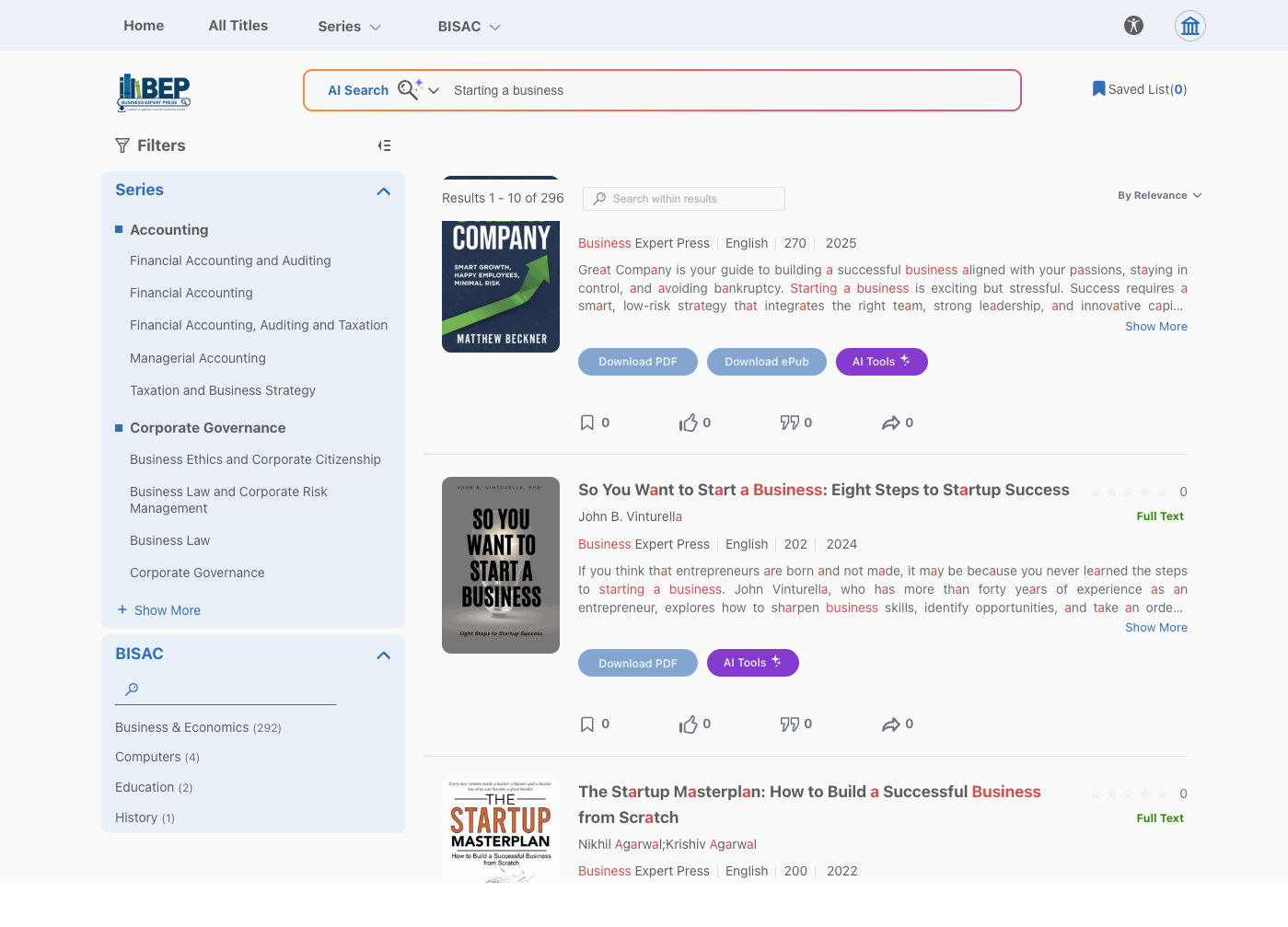The width and height of the screenshot is (1288, 927).
Task: Click the institution building icon
Action: [x=1189, y=26]
